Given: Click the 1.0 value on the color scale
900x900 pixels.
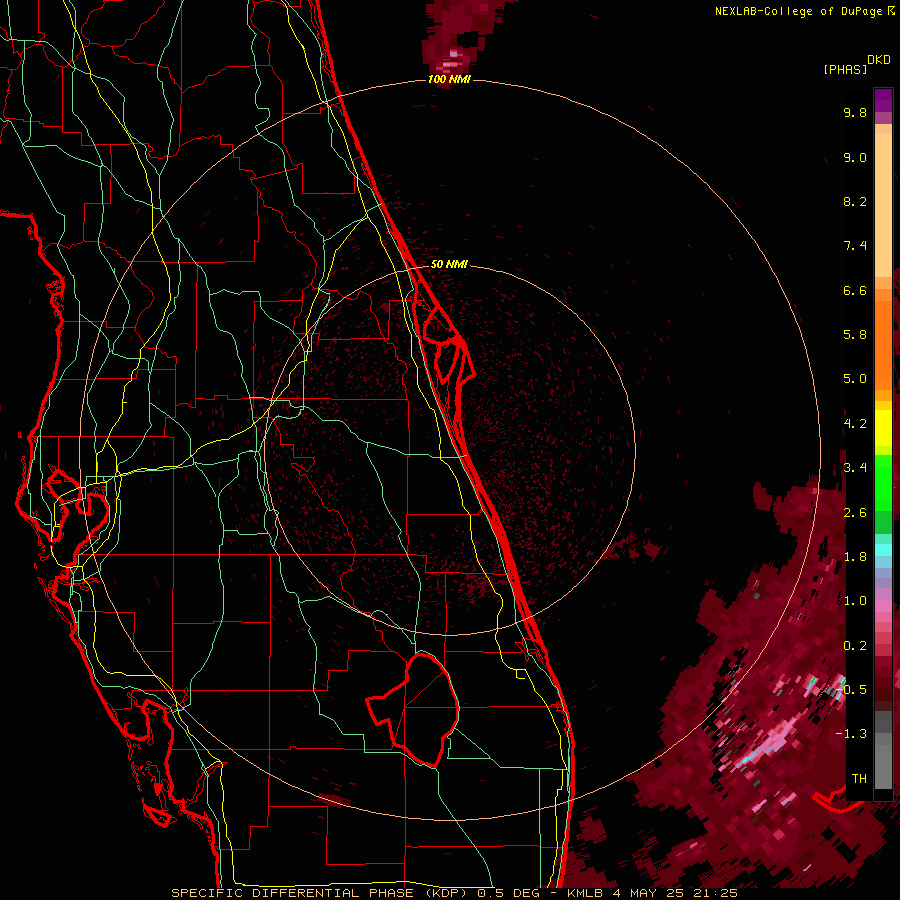Looking at the screenshot, I should (x=855, y=601).
